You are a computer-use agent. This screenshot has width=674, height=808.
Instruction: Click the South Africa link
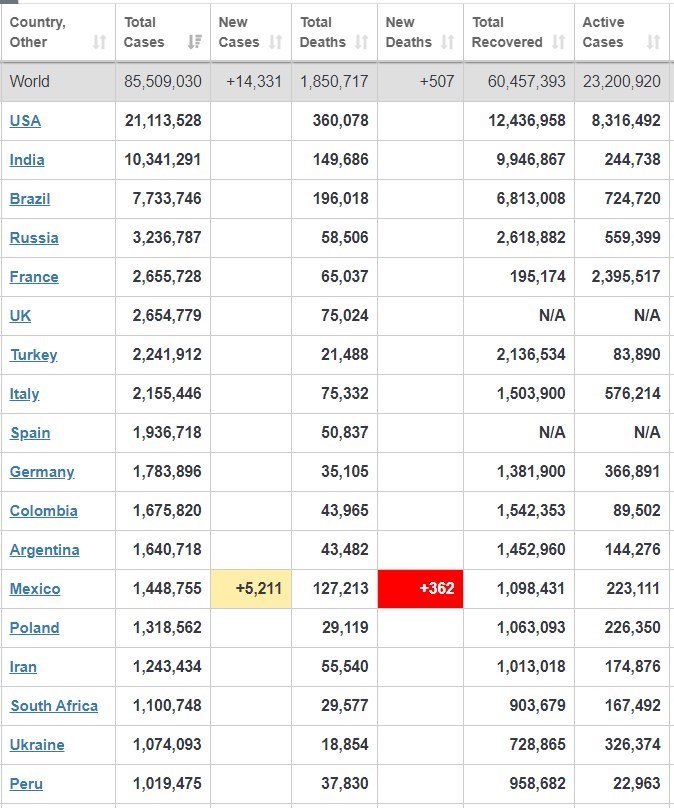tap(54, 706)
